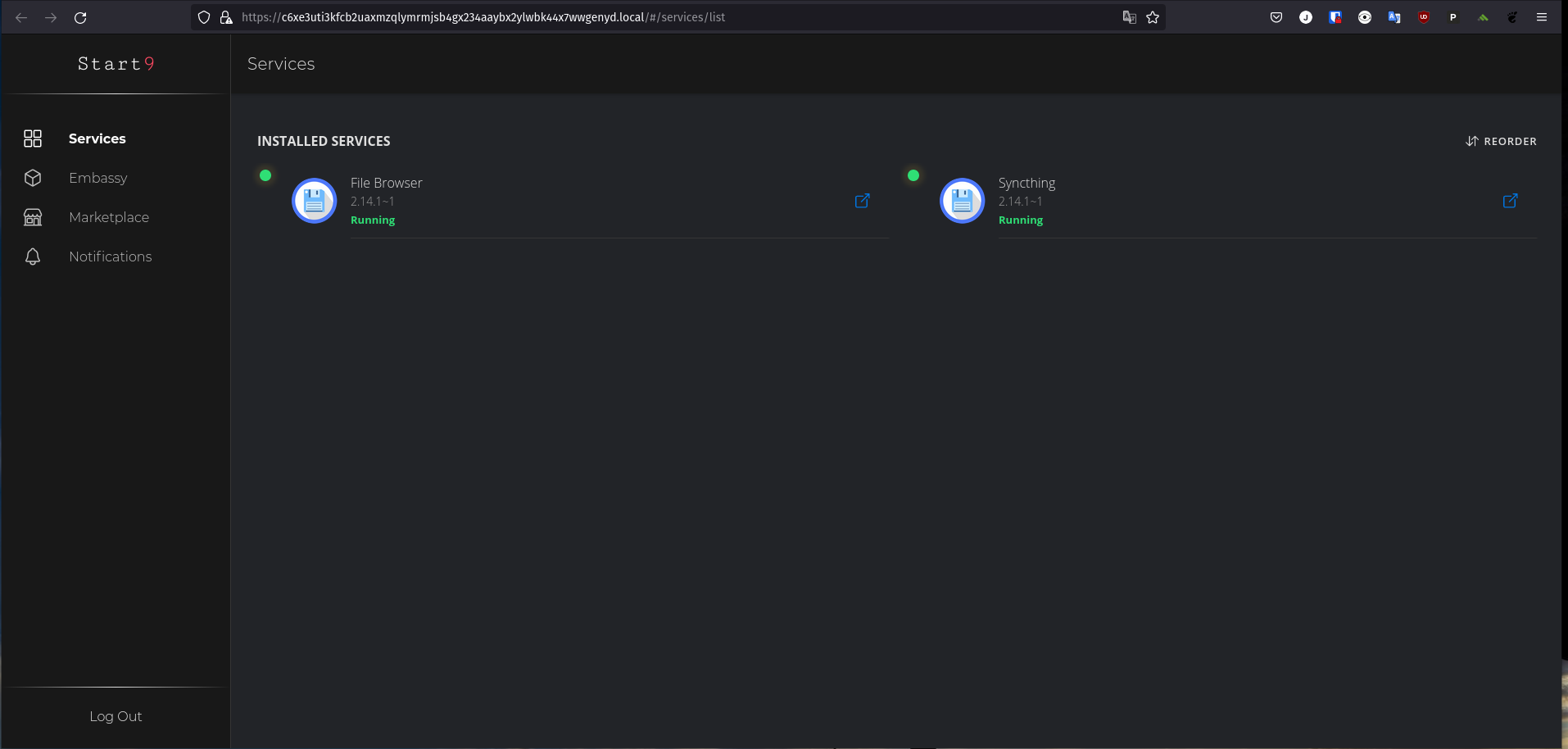Click the REORDER button
This screenshot has width=1568, height=749.
click(x=1501, y=141)
